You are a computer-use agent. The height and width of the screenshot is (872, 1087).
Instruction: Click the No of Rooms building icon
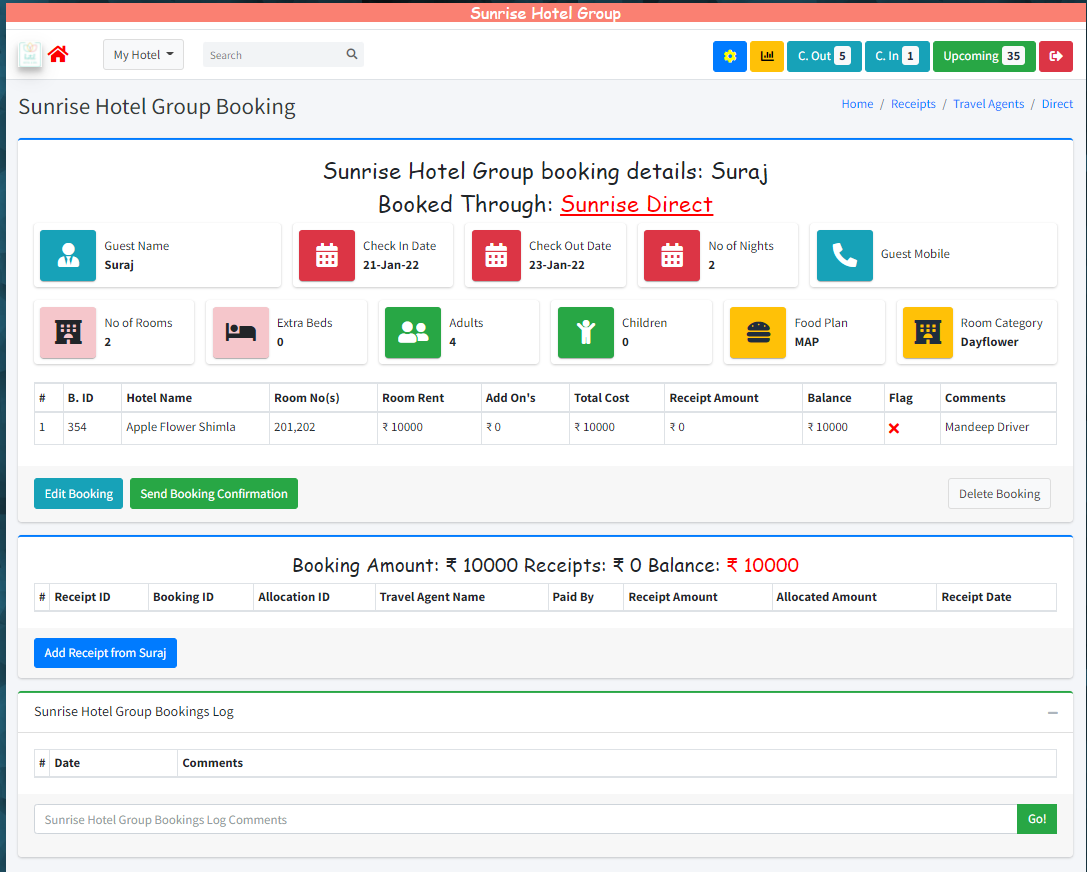(68, 333)
